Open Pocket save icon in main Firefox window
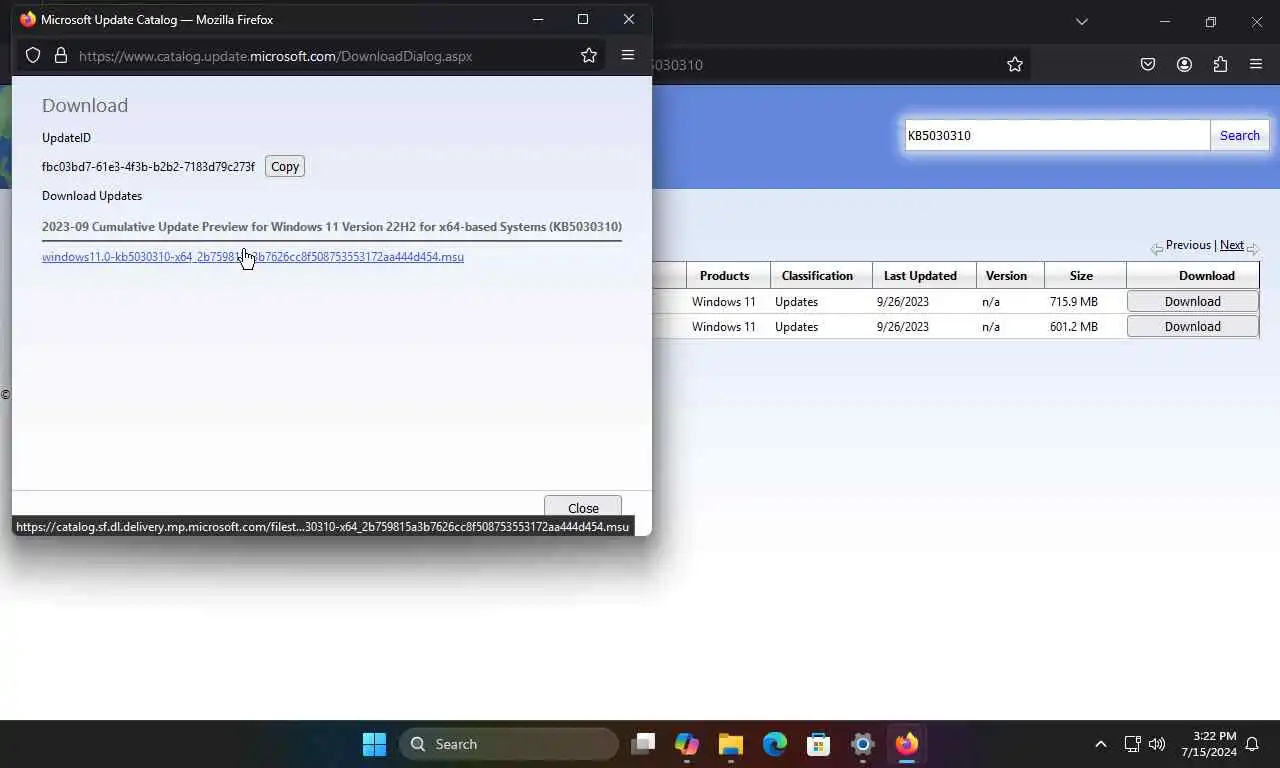The height and width of the screenshot is (768, 1280). click(1148, 64)
